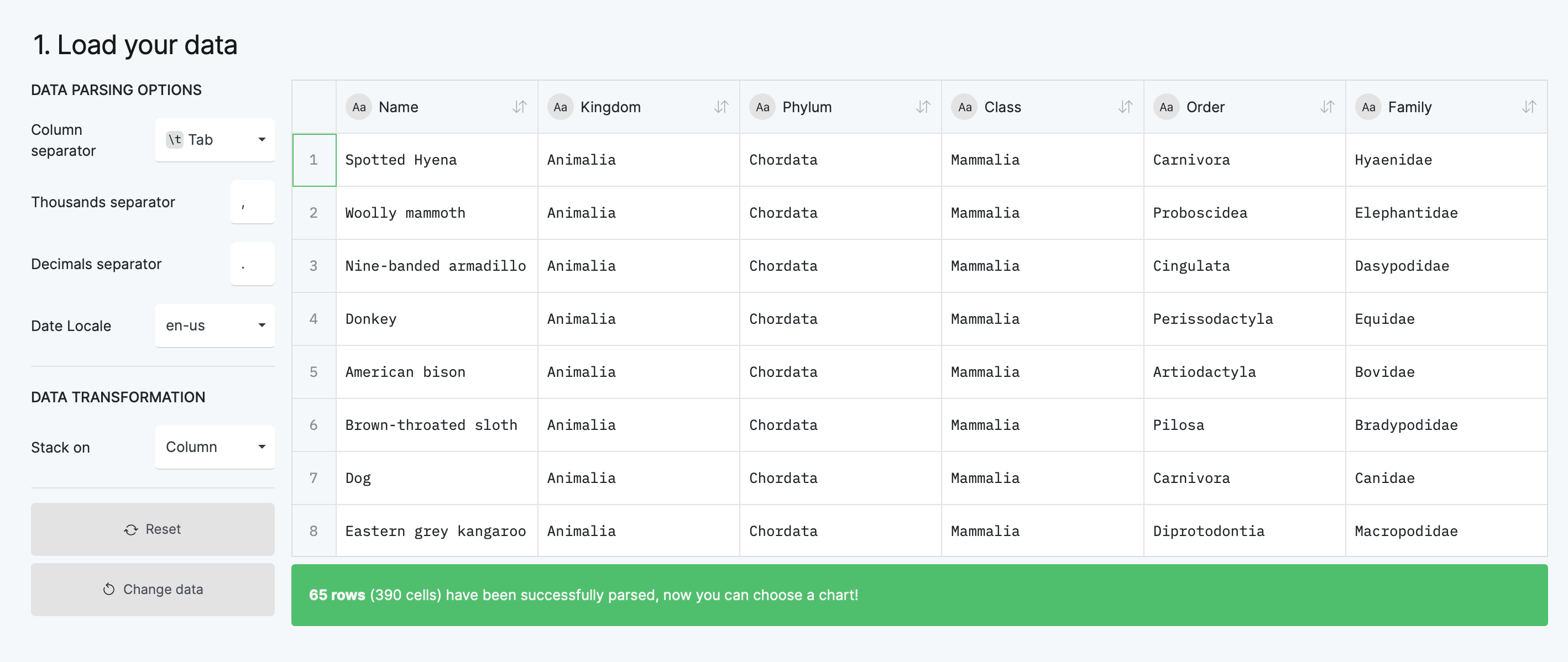The height and width of the screenshot is (662, 1568).
Task: Click the 'Woolly mammoth' cell
Action: point(437,213)
